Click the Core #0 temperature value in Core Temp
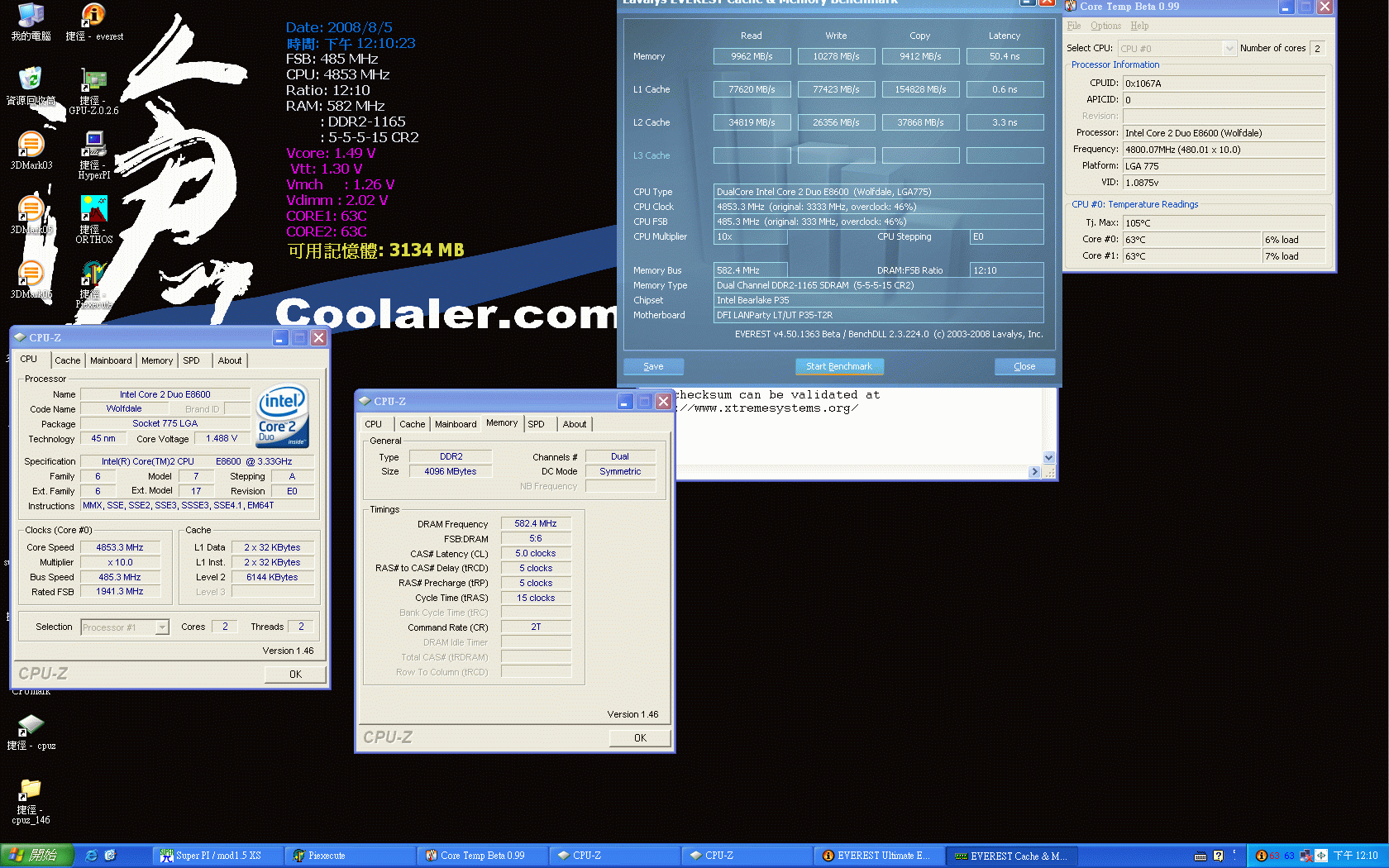 tap(1191, 240)
